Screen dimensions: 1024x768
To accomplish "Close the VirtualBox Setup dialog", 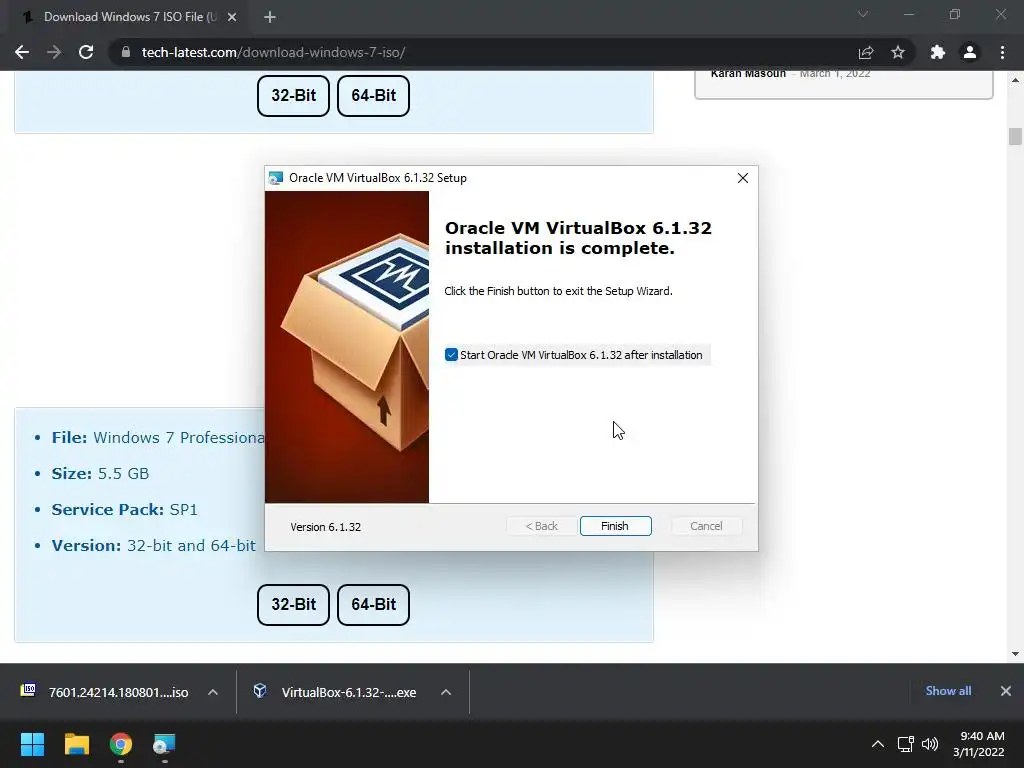I will [743, 178].
